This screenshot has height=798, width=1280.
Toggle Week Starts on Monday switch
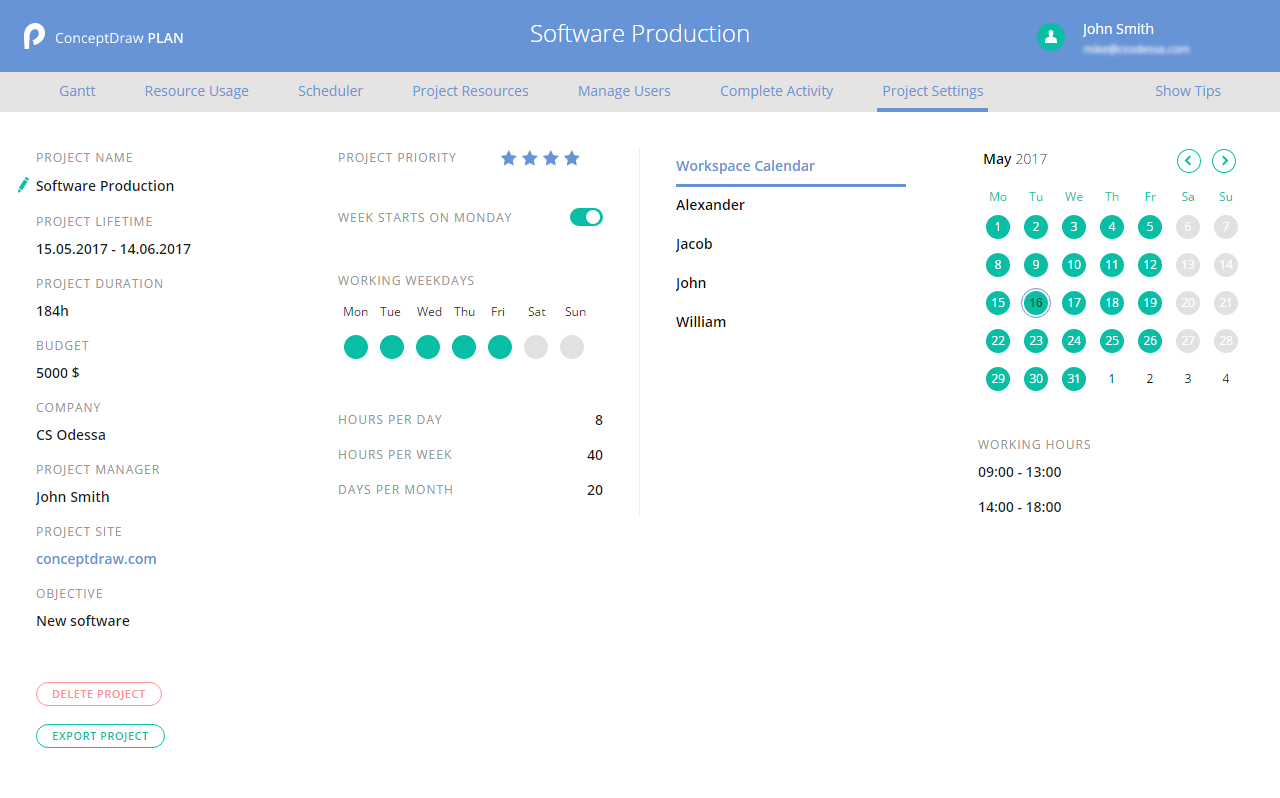click(x=586, y=217)
